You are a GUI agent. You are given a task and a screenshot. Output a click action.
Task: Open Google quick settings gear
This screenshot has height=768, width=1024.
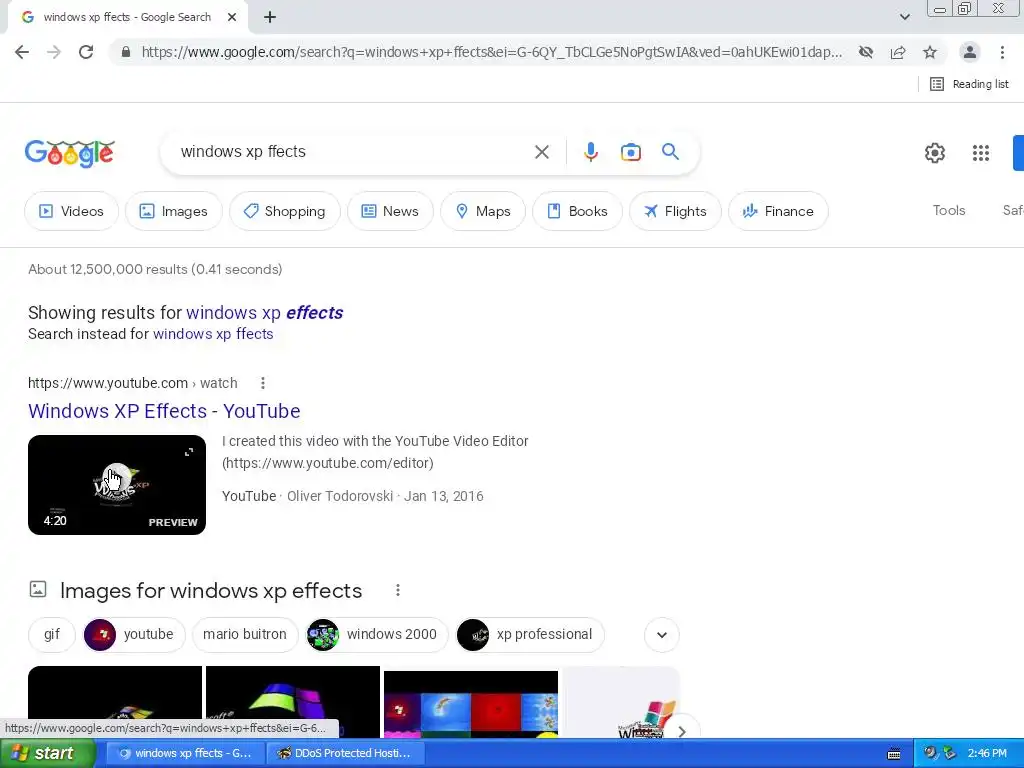[935, 153]
